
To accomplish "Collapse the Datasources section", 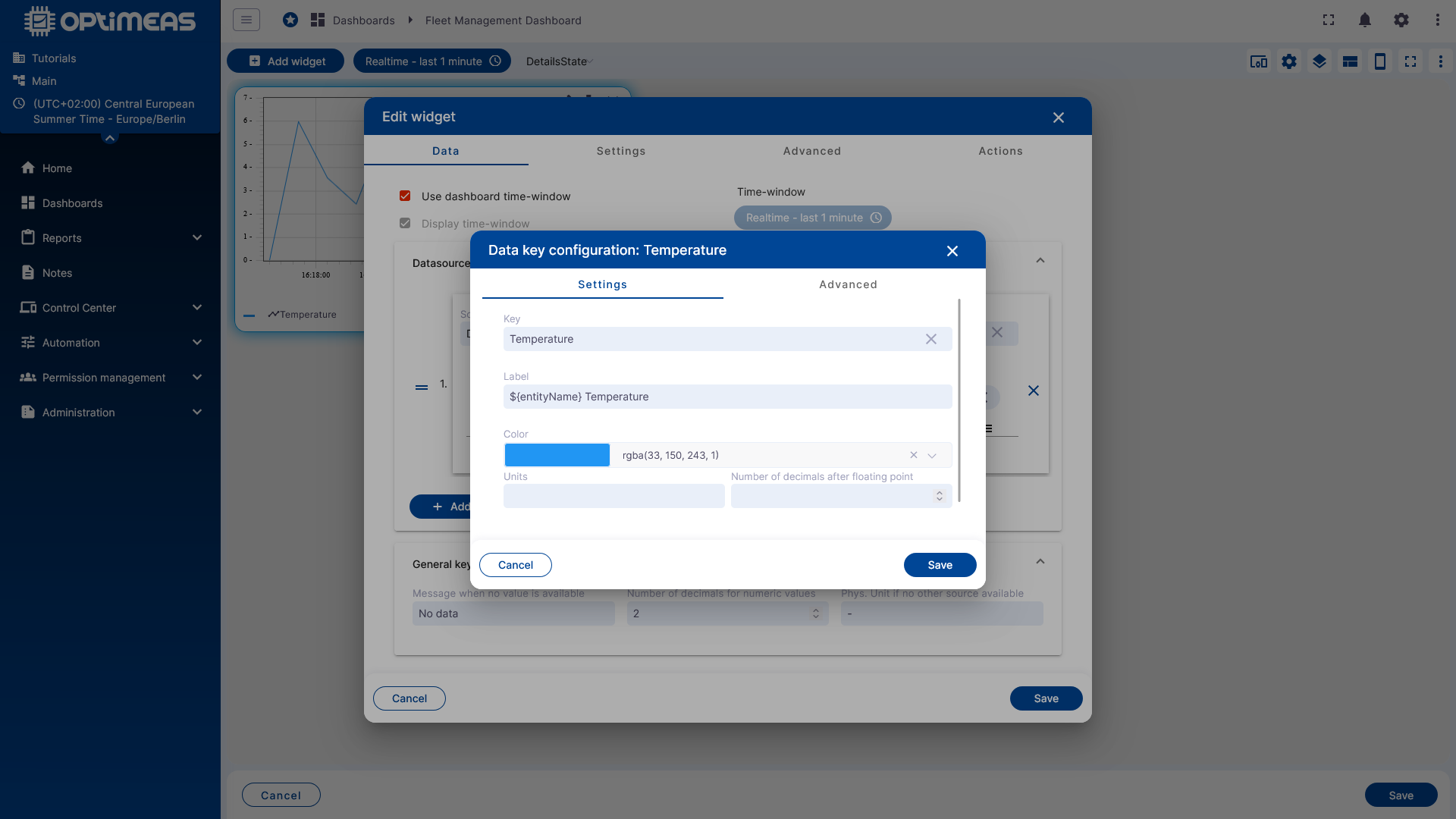I will point(1040,260).
